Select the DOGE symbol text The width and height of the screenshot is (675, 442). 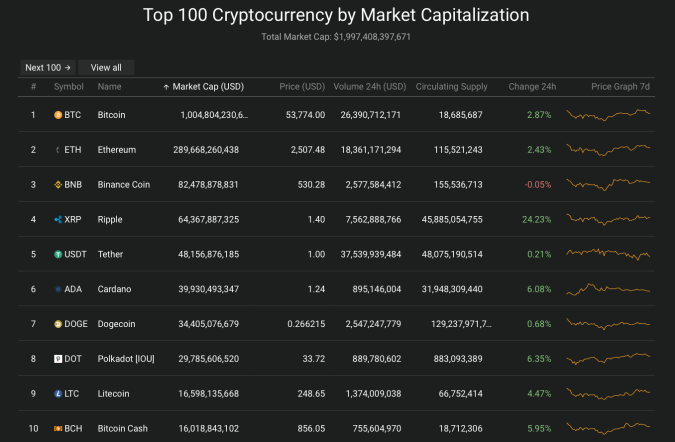(76, 324)
